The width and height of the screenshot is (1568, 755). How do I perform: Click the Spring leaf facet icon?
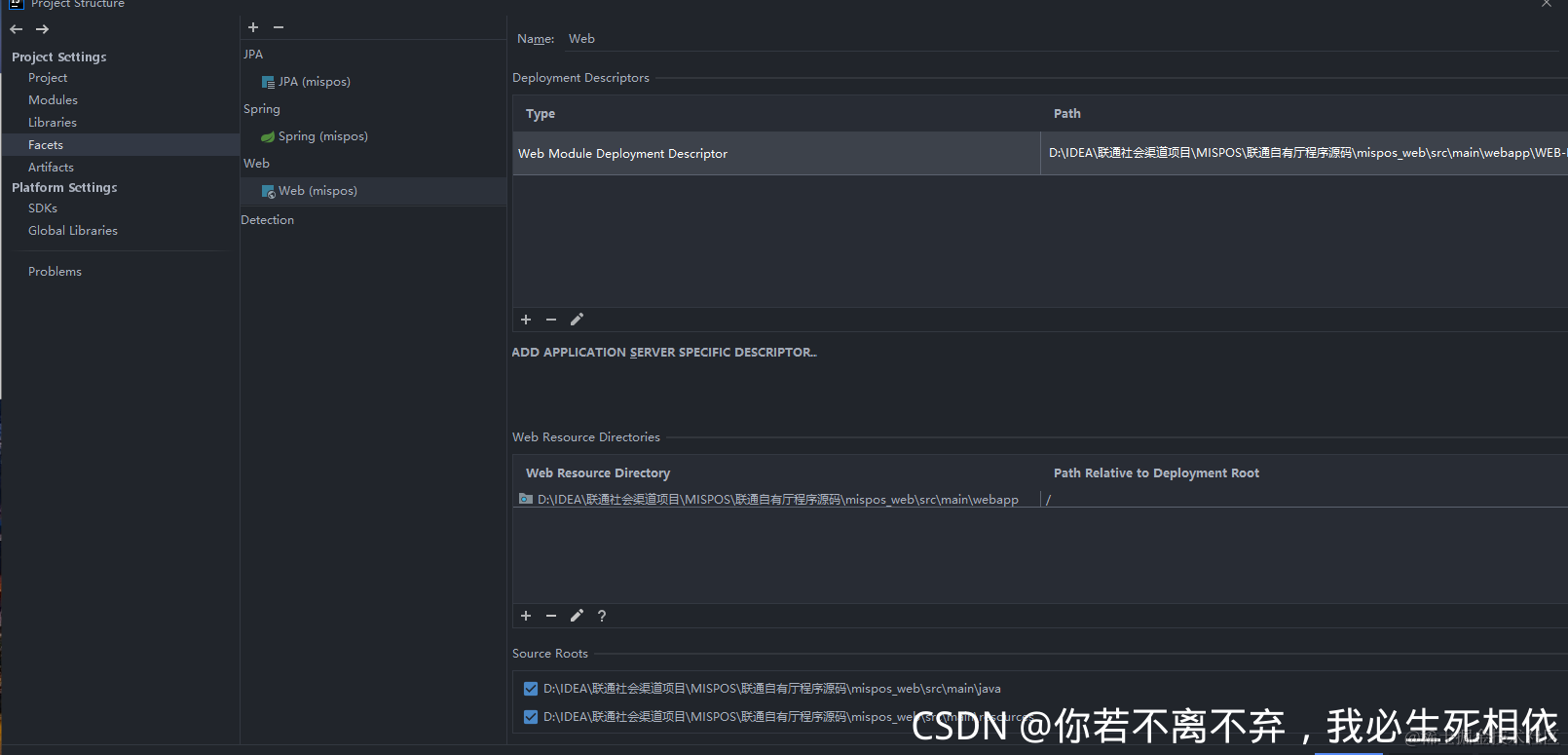(x=268, y=136)
